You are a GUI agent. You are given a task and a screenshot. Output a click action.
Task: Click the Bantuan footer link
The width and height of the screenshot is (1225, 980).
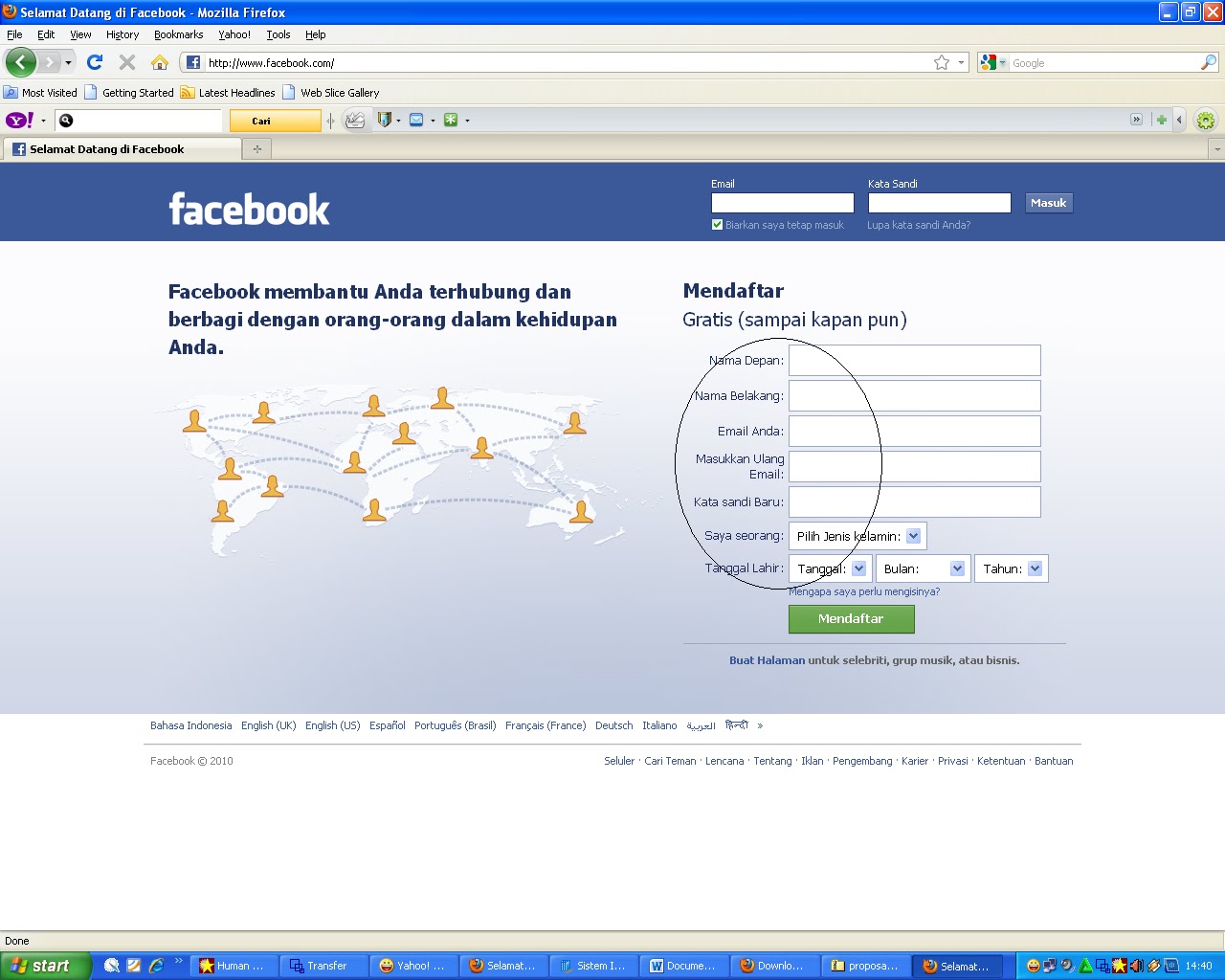coord(1054,761)
